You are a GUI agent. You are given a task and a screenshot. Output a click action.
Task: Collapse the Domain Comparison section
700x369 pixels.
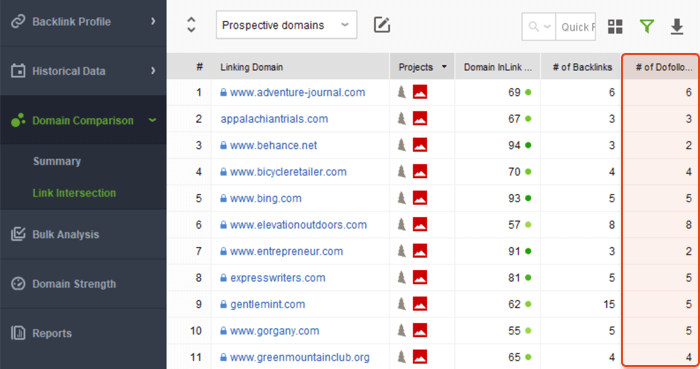(x=152, y=120)
